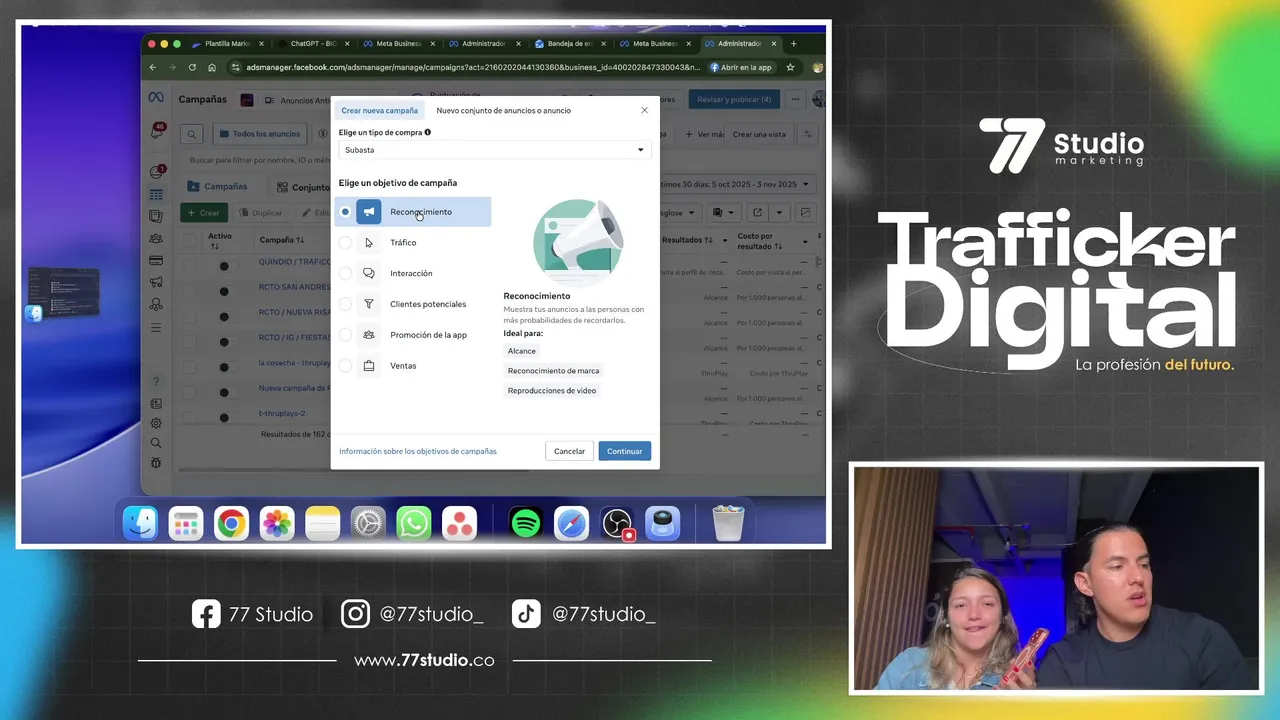Select the Reconocimiento objective radio button
The image size is (1280, 720).
[345, 212]
